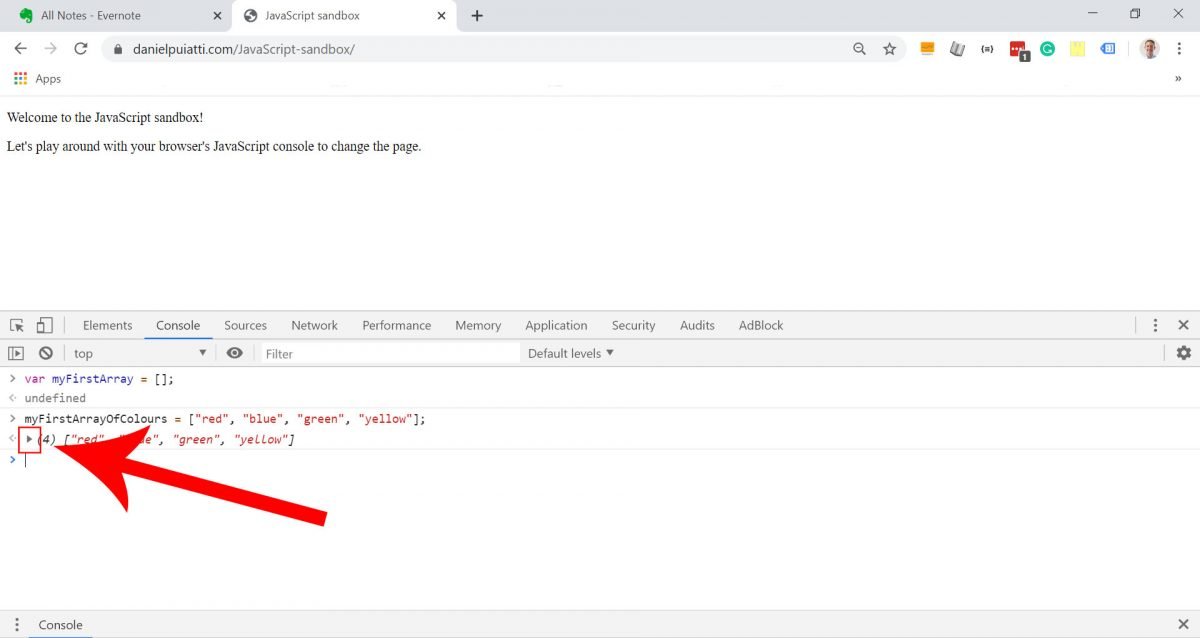Open the JavaScript context 'top' dropdown
The height and width of the screenshot is (638, 1200).
(x=140, y=353)
